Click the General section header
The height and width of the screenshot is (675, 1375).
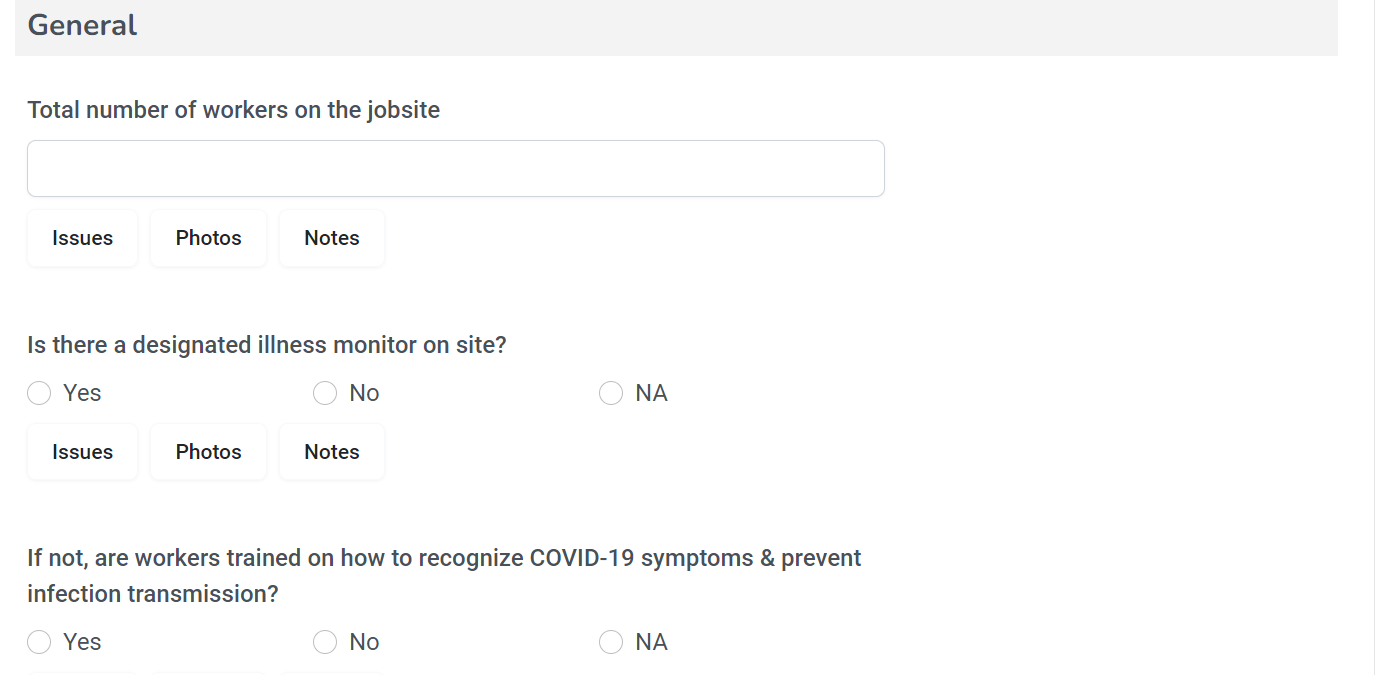tap(82, 25)
